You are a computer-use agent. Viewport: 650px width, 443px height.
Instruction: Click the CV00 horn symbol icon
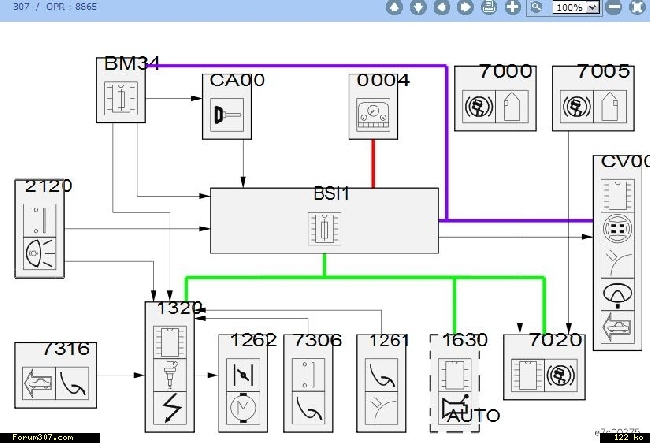(x=617, y=294)
